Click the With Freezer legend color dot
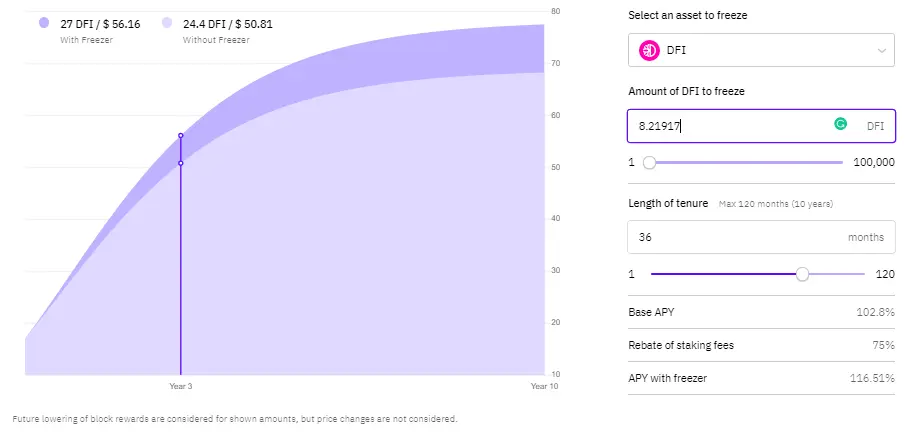The image size is (908, 440). tap(44, 23)
